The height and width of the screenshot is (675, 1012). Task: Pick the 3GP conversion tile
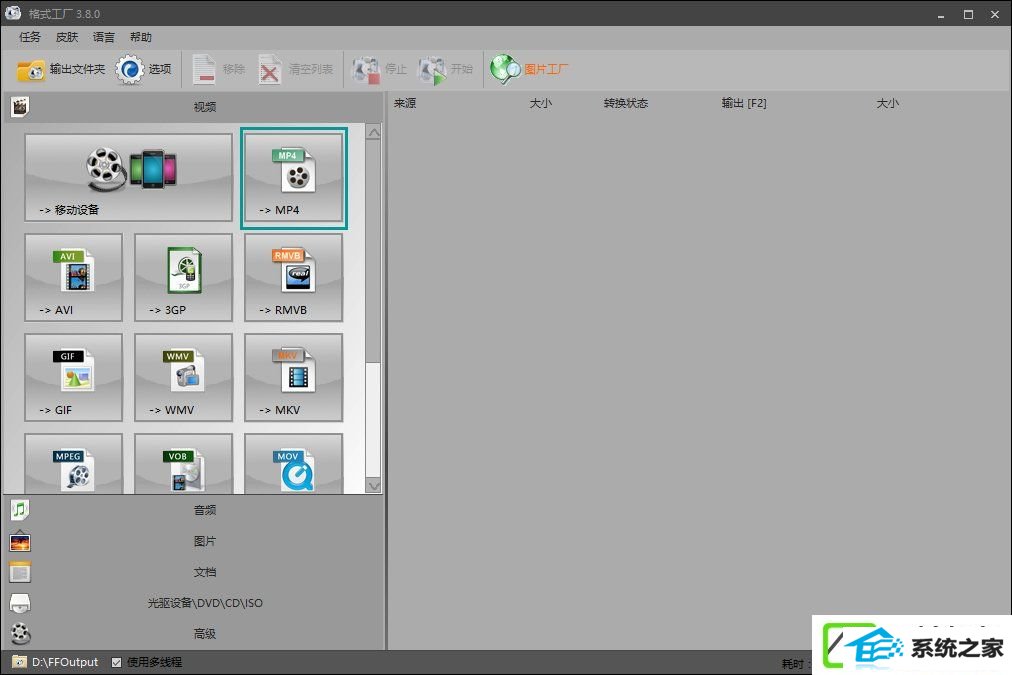(183, 277)
